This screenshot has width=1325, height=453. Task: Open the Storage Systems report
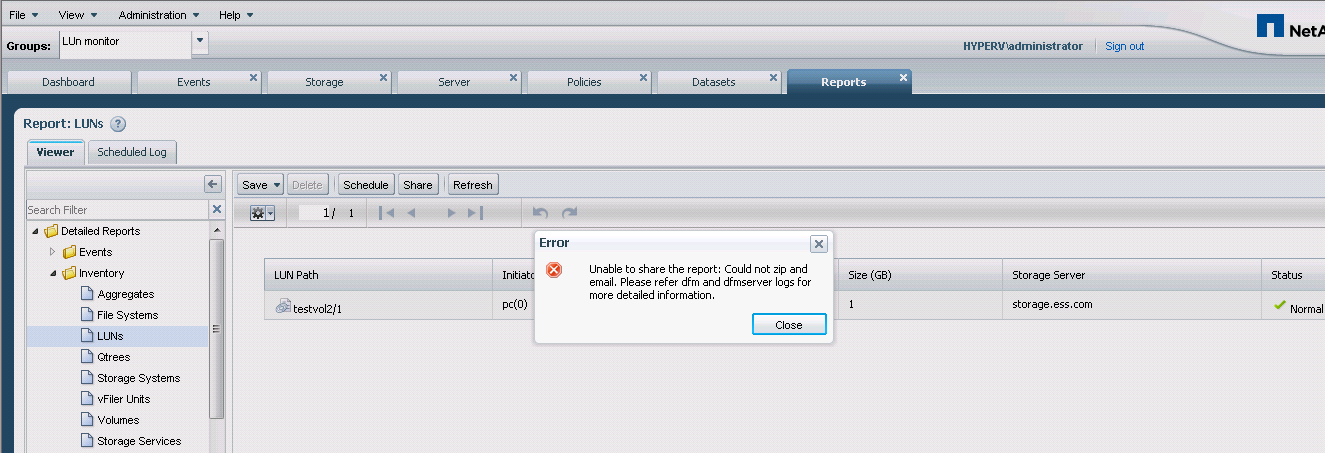(x=138, y=378)
